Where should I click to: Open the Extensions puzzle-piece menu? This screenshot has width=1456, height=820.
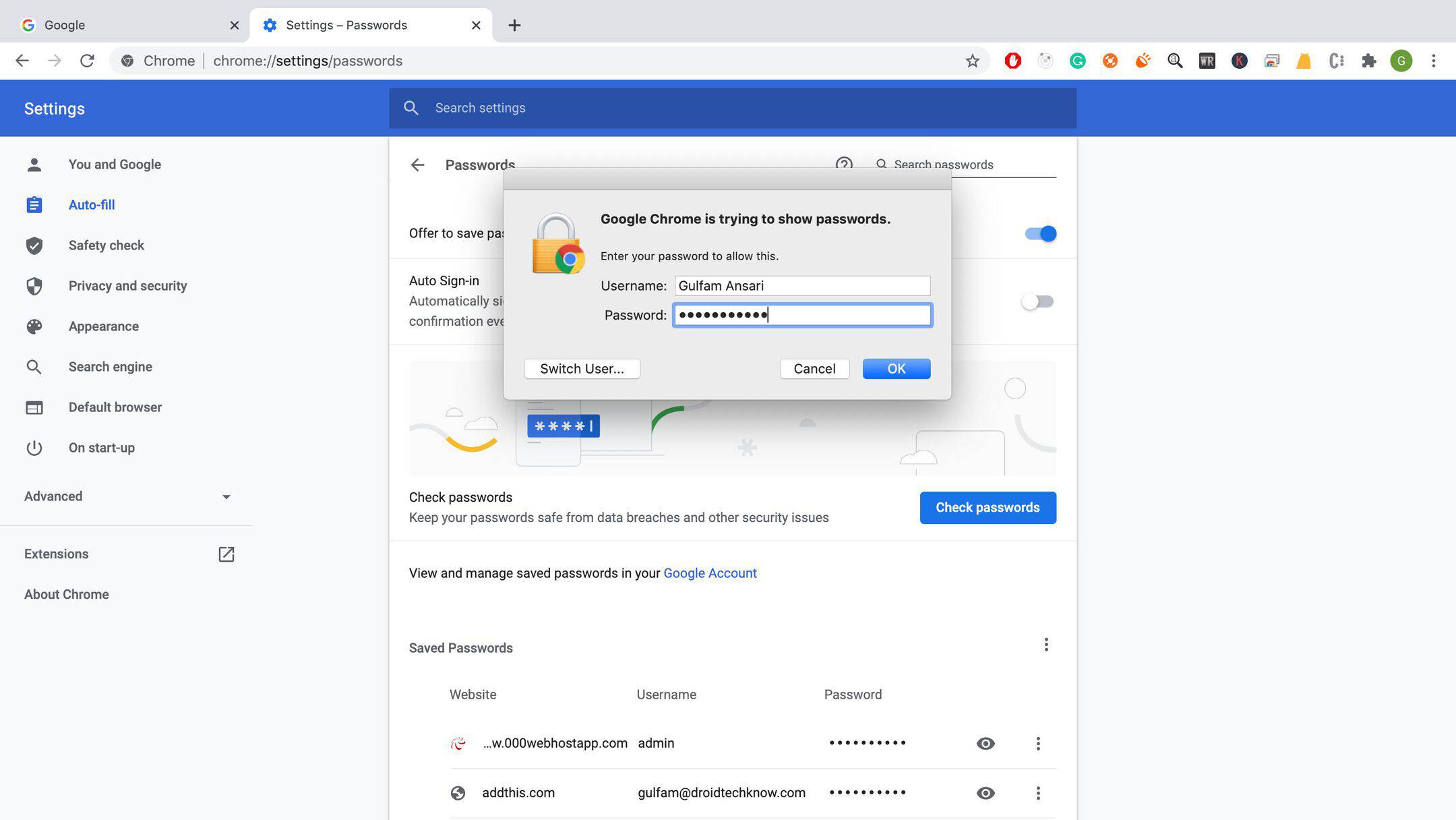(1368, 61)
